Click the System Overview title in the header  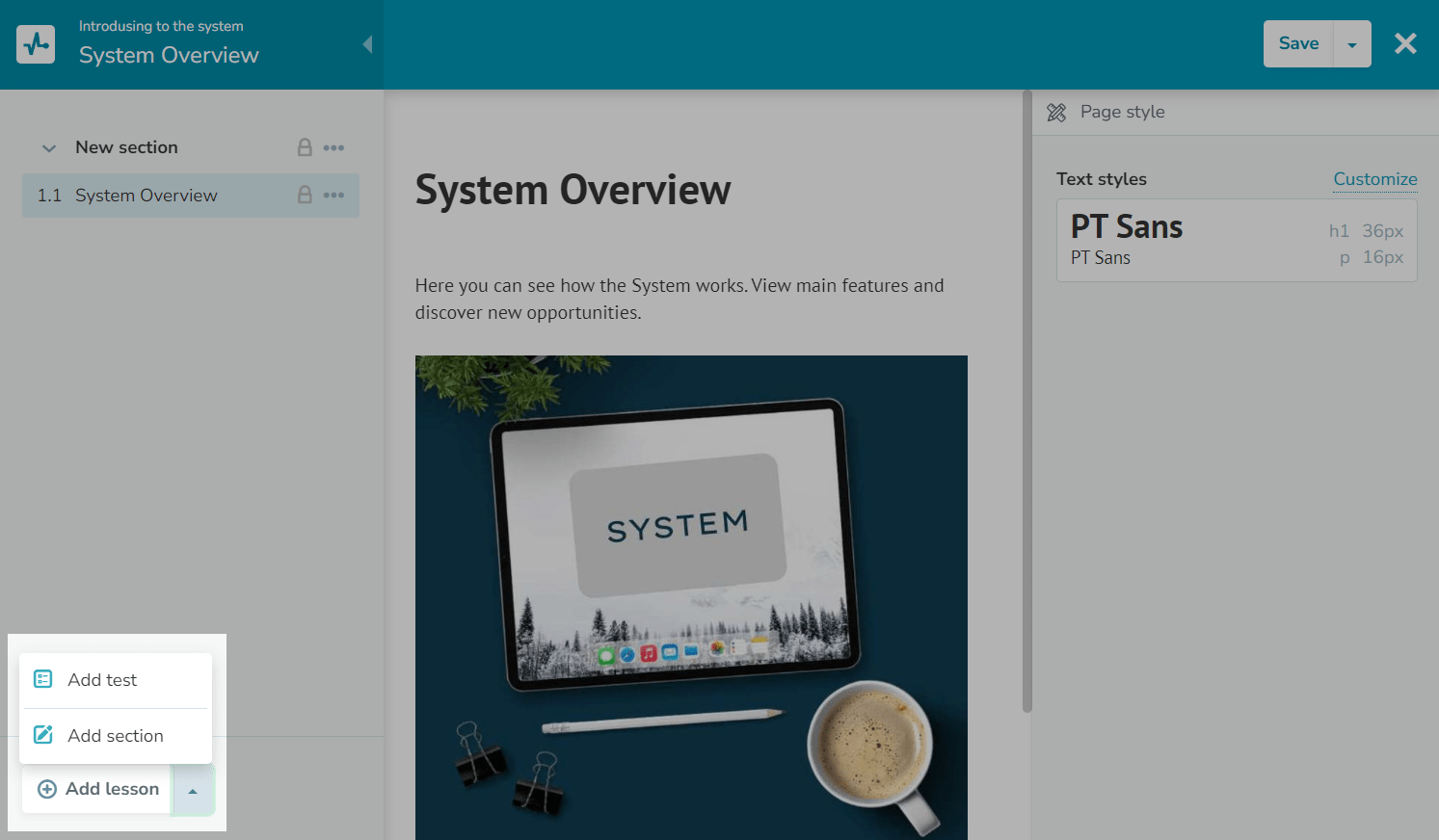point(169,55)
